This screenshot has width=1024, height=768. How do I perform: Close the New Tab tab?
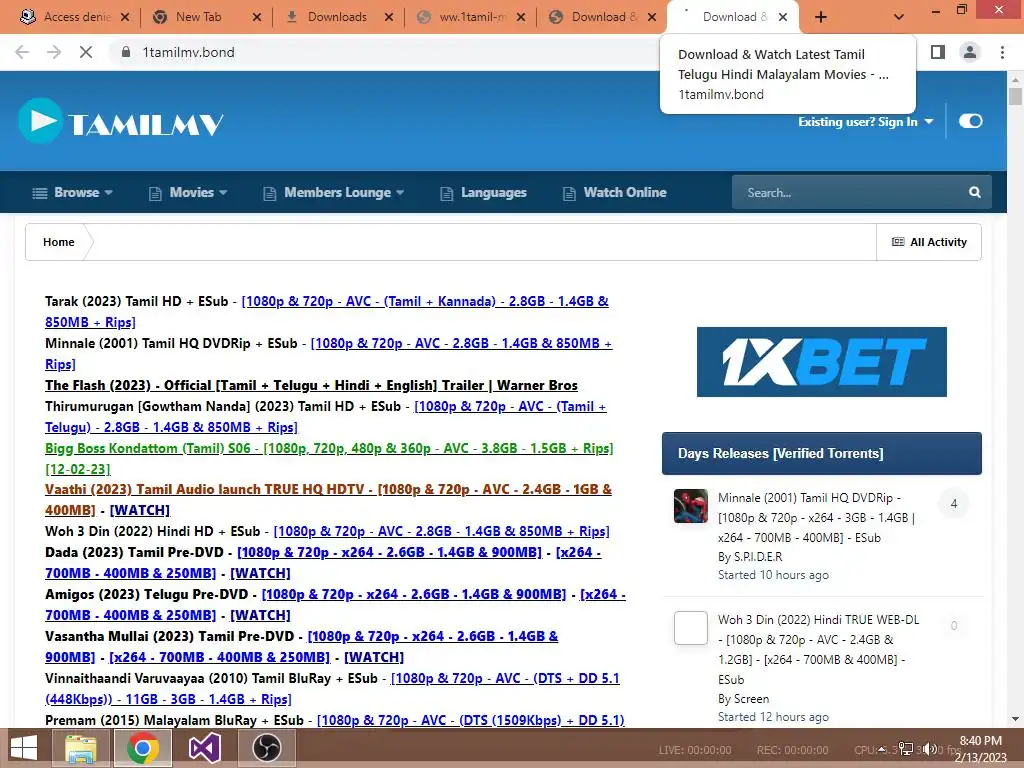click(257, 17)
